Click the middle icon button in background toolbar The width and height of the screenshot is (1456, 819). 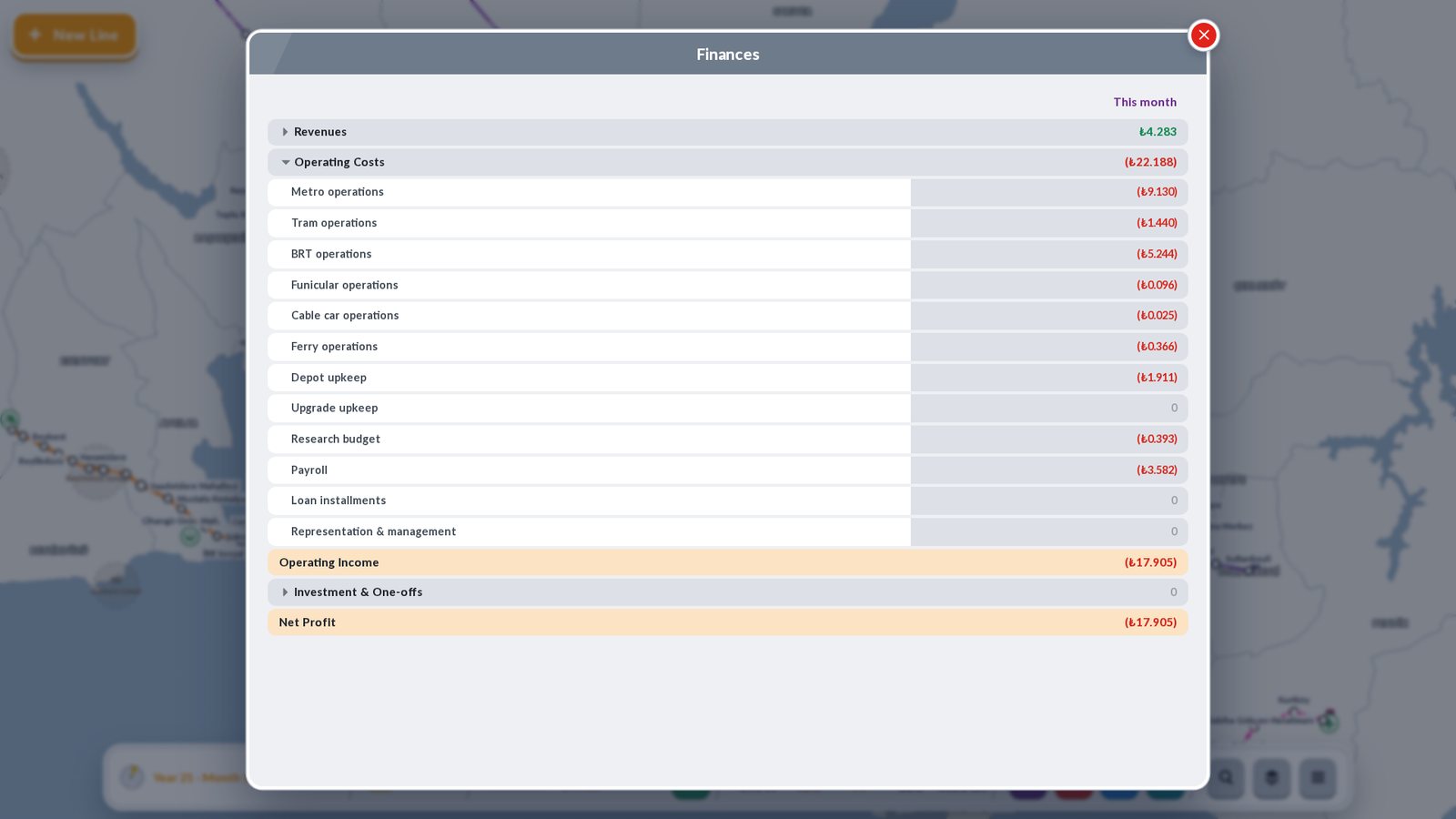pyautogui.click(x=1271, y=778)
